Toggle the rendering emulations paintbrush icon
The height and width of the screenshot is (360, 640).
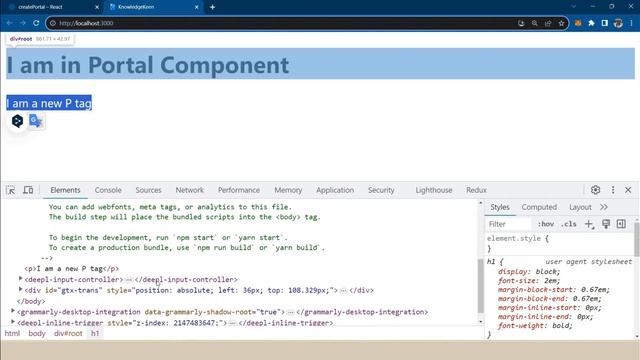tap(606, 224)
